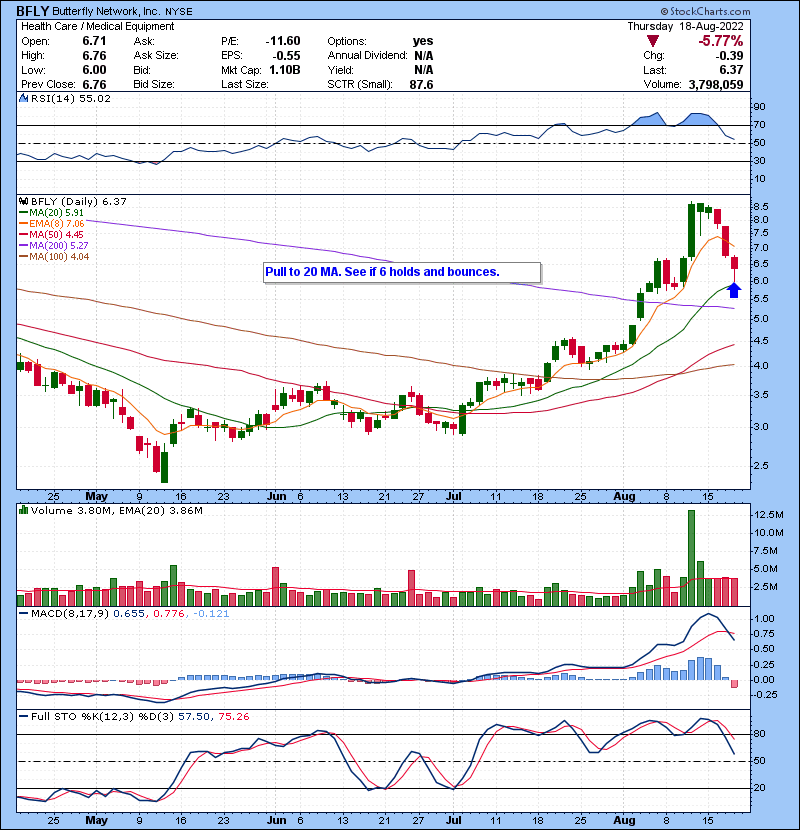Click the High value 6.76
Screen dimensions: 800x830
[x=94, y=56]
